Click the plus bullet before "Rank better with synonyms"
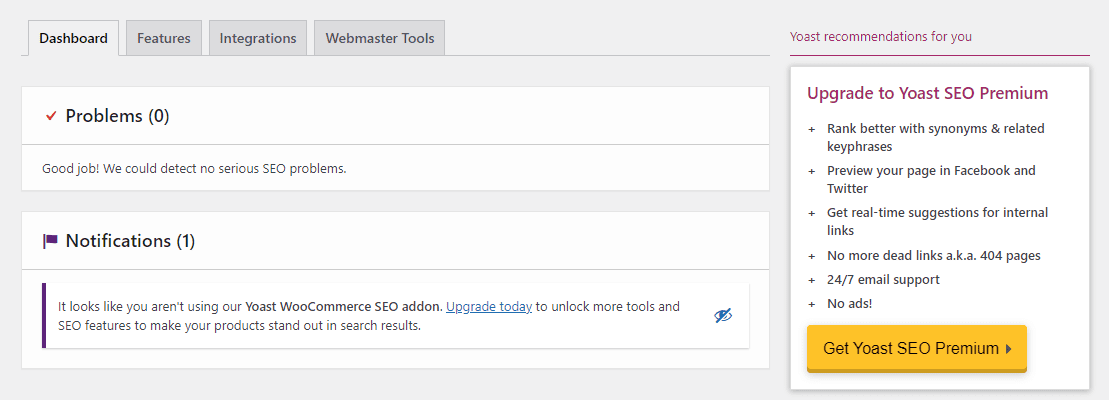 pos(812,129)
